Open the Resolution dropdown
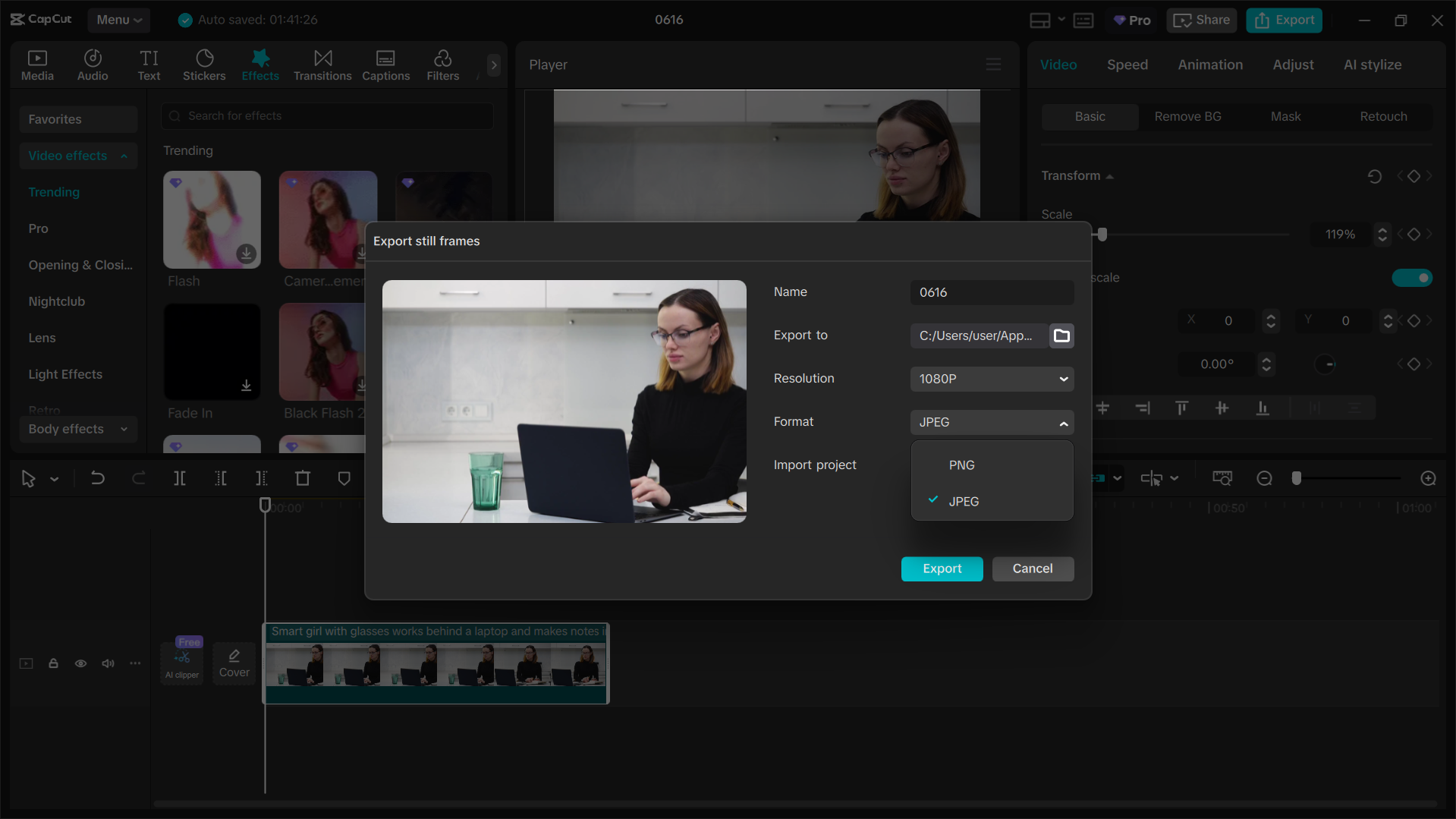 [x=991, y=379]
